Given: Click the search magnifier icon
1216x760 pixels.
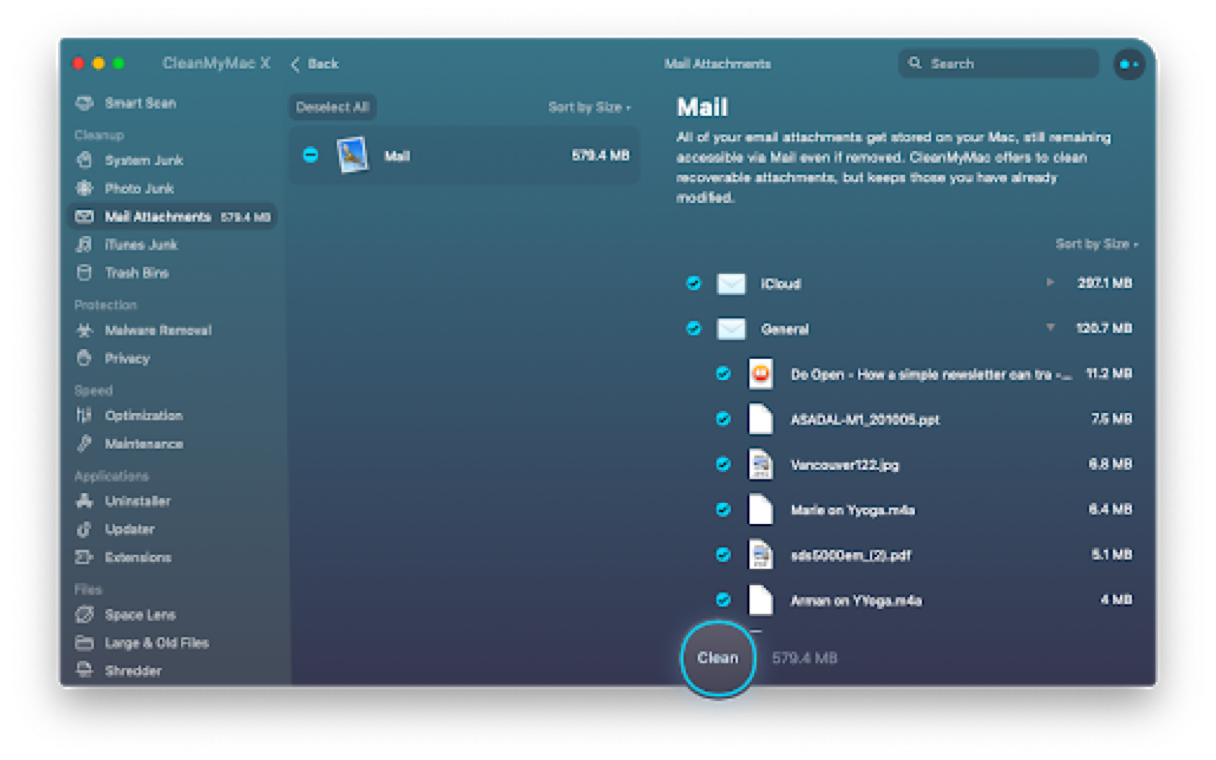Looking at the screenshot, I should coord(914,63).
